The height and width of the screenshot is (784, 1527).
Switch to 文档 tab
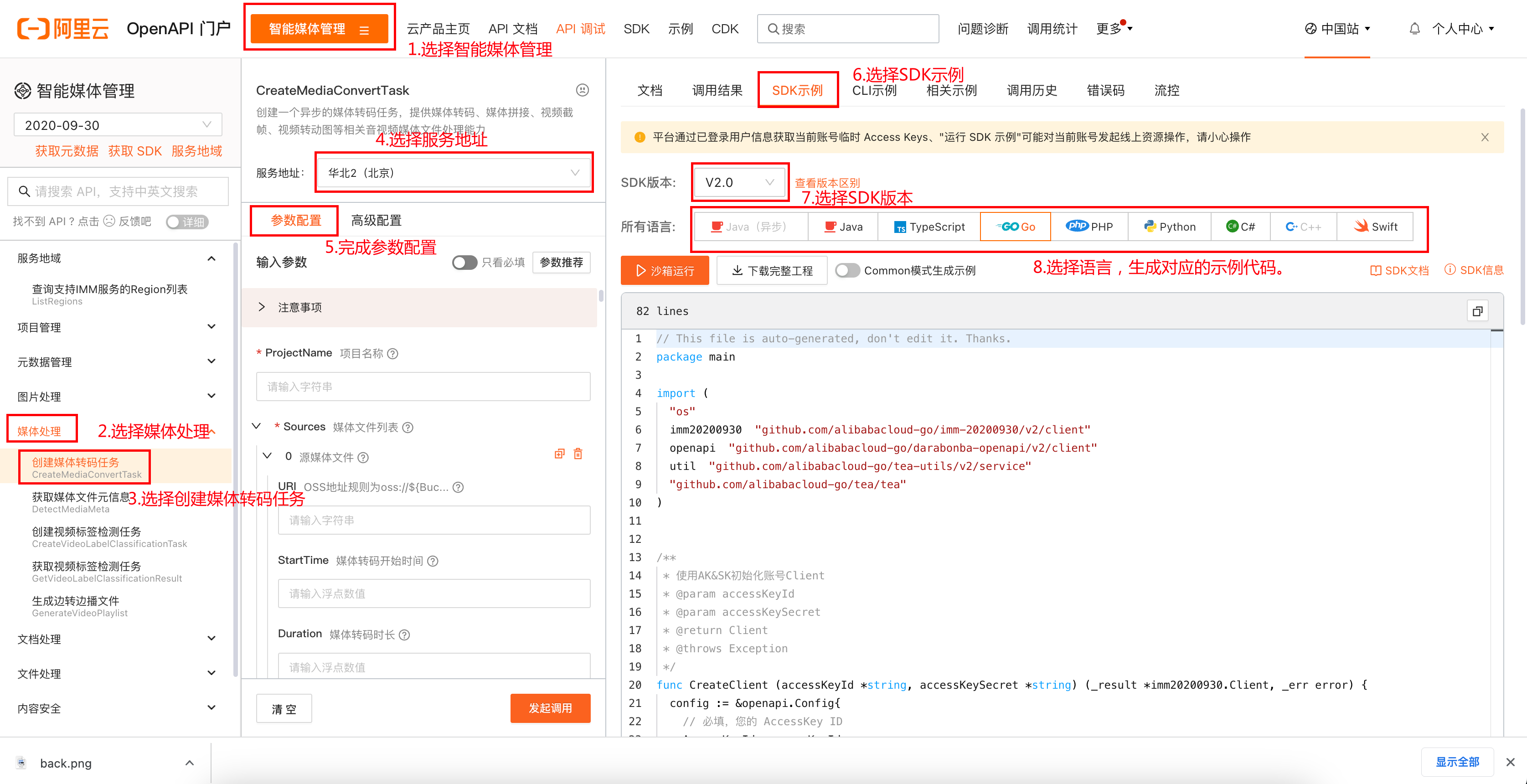pos(650,90)
